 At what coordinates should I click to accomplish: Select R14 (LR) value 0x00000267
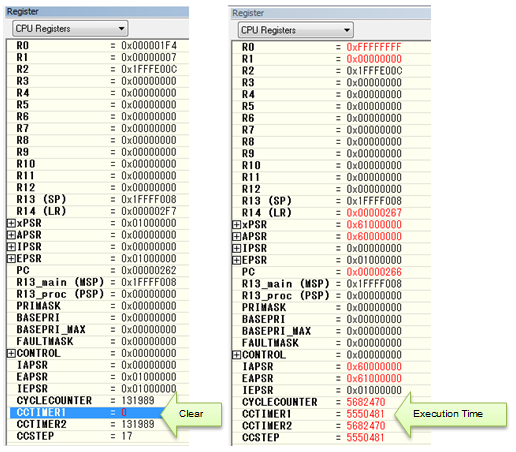(374, 213)
